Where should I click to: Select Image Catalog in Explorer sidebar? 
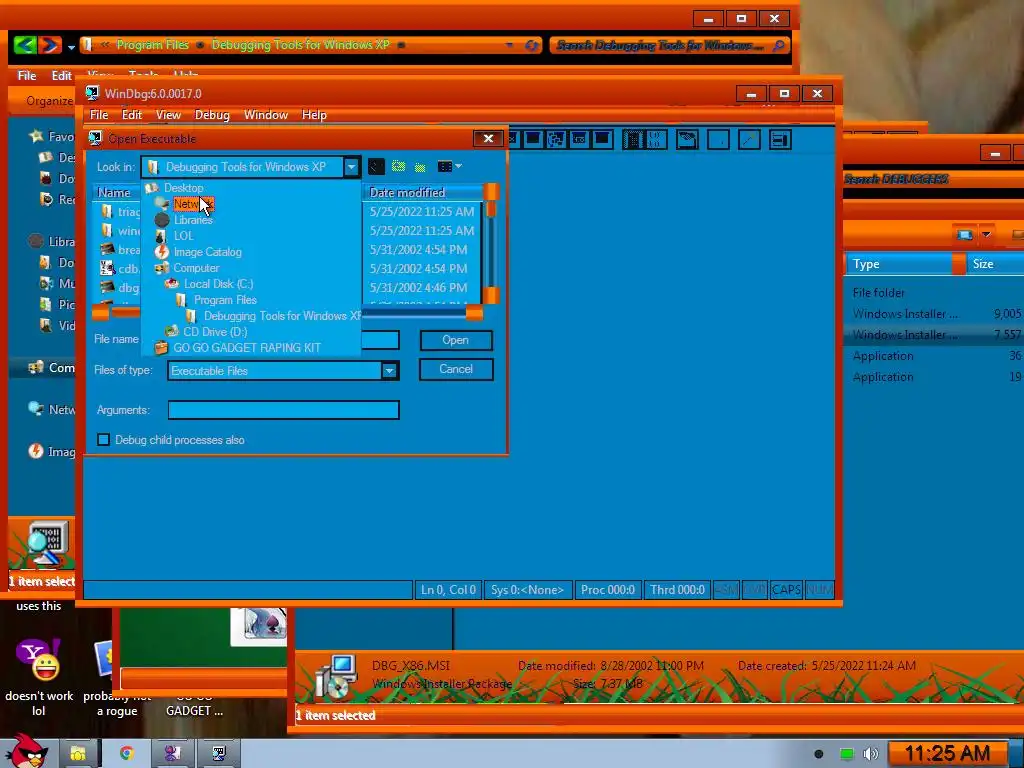click(52, 451)
